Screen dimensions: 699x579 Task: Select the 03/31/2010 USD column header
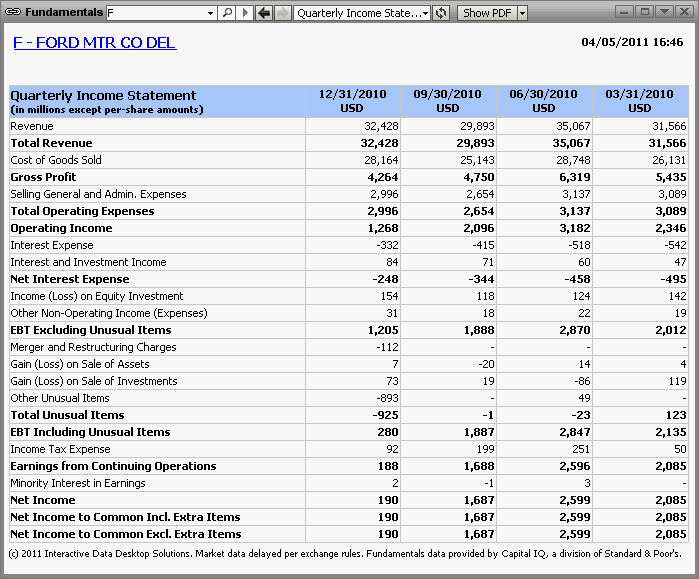(640, 101)
